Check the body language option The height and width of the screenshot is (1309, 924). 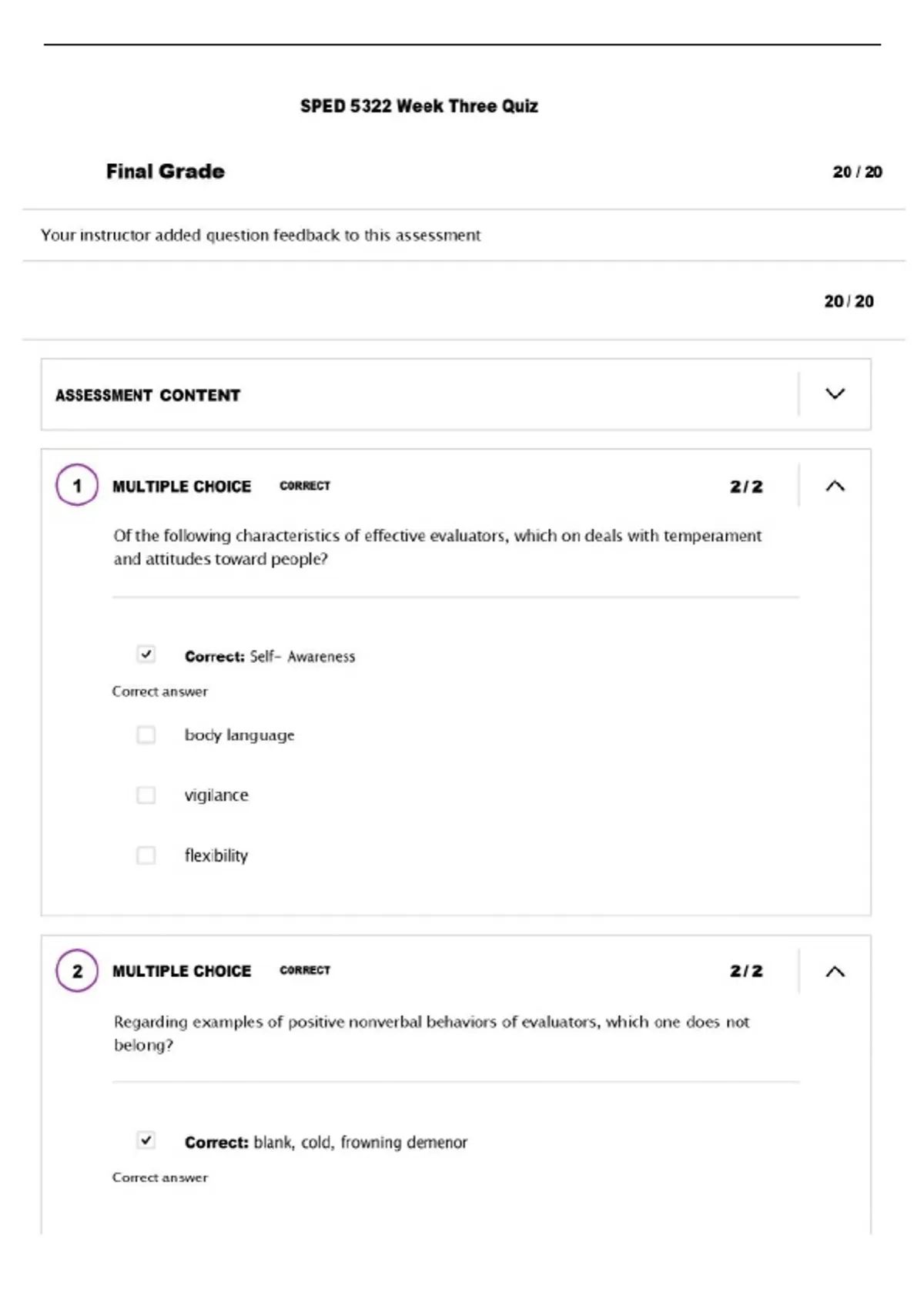click(x=146, y=735)
